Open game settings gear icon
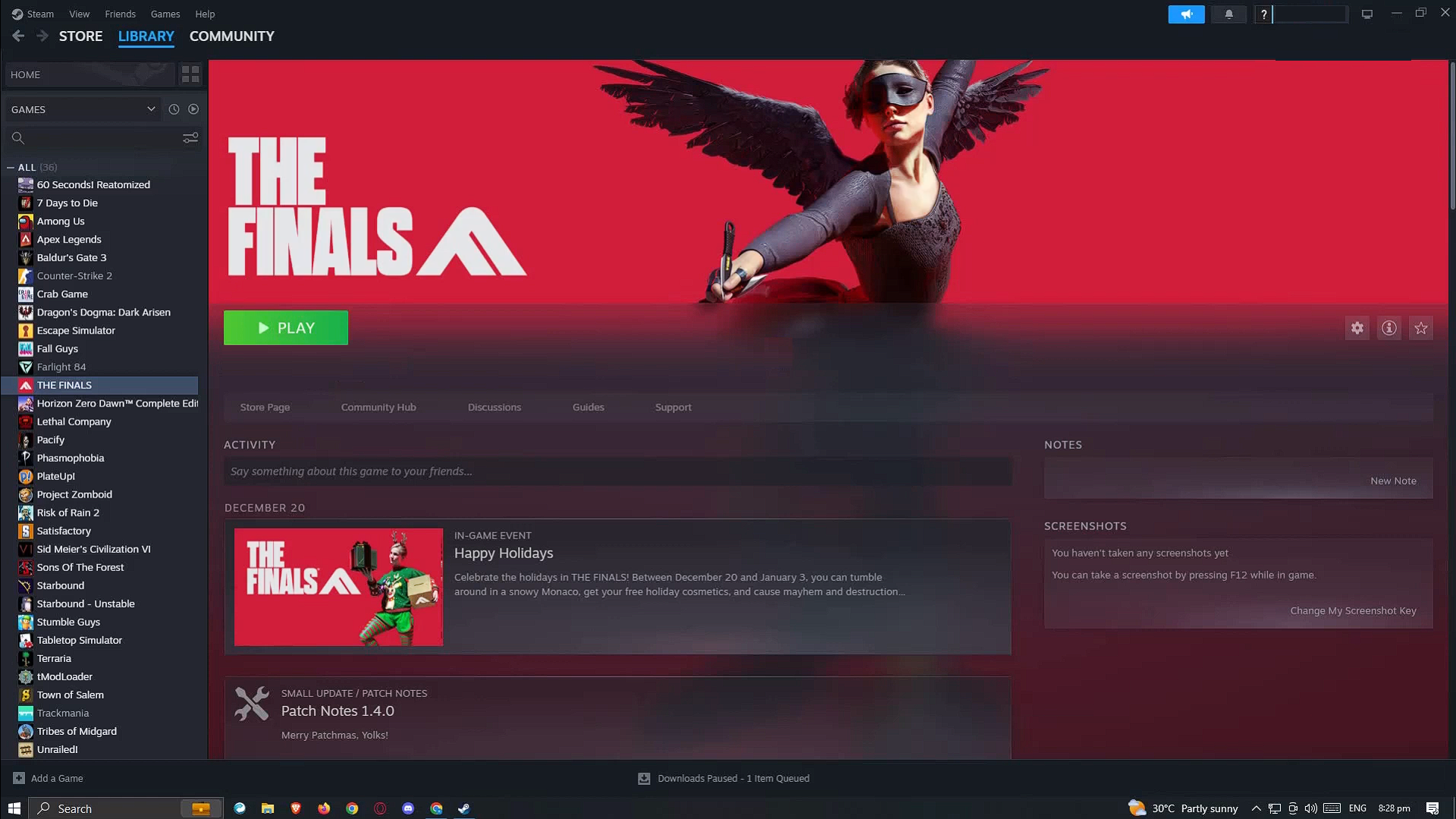Screen dimensions: 1456x819 (1357, 328)
